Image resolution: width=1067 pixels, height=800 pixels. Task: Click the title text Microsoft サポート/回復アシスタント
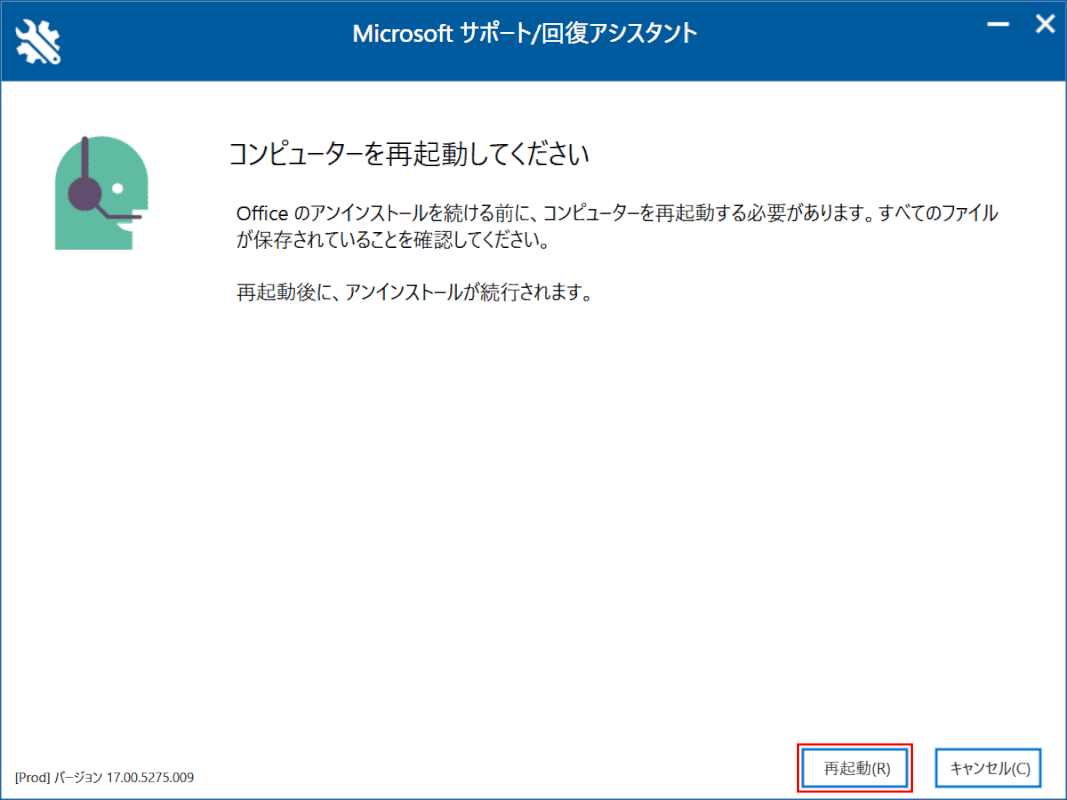[x=525, y=33]
